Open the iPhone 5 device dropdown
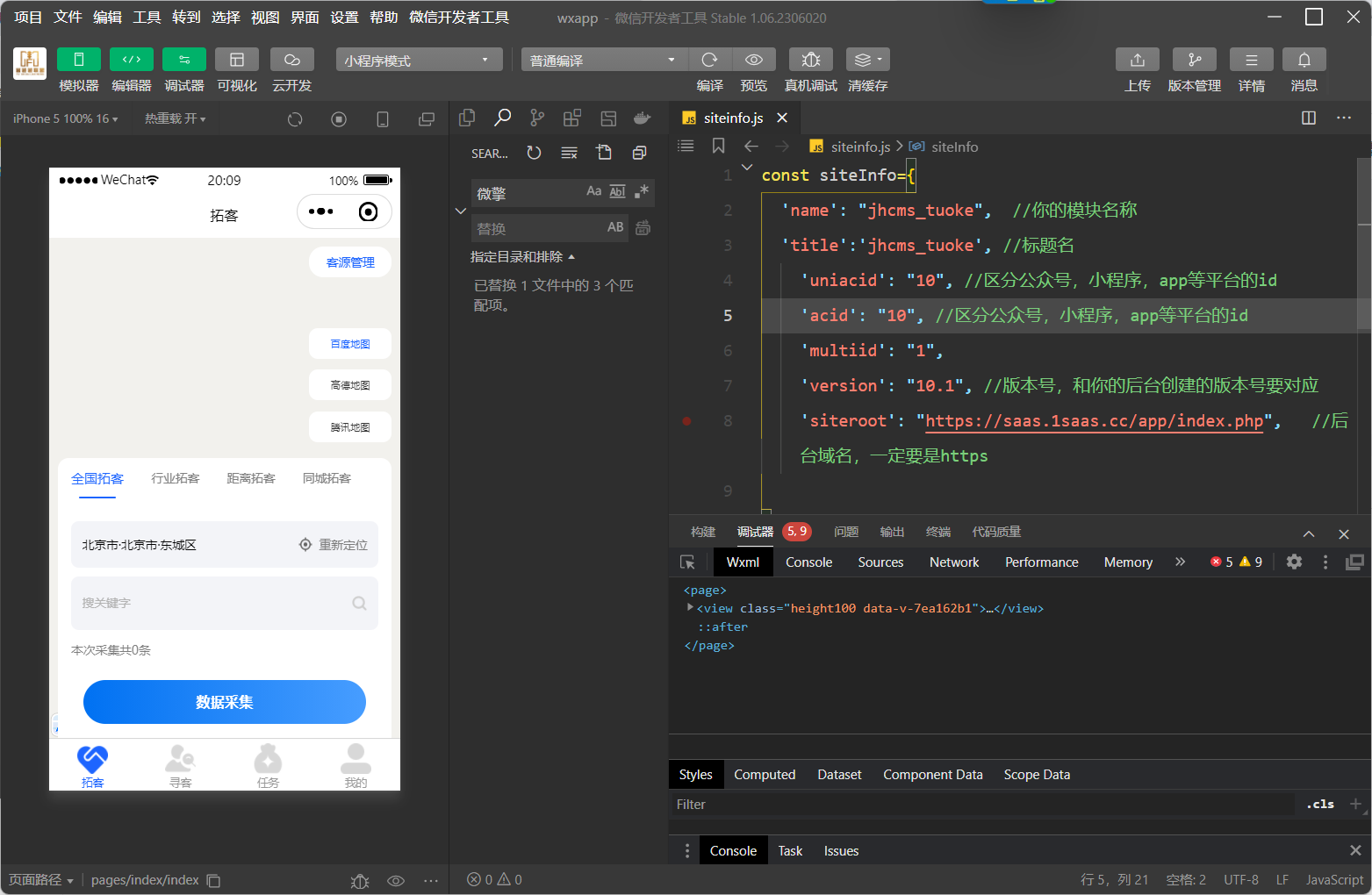Screen dimensions: 1372x895 pyautogui.click(x=66, y=118)
